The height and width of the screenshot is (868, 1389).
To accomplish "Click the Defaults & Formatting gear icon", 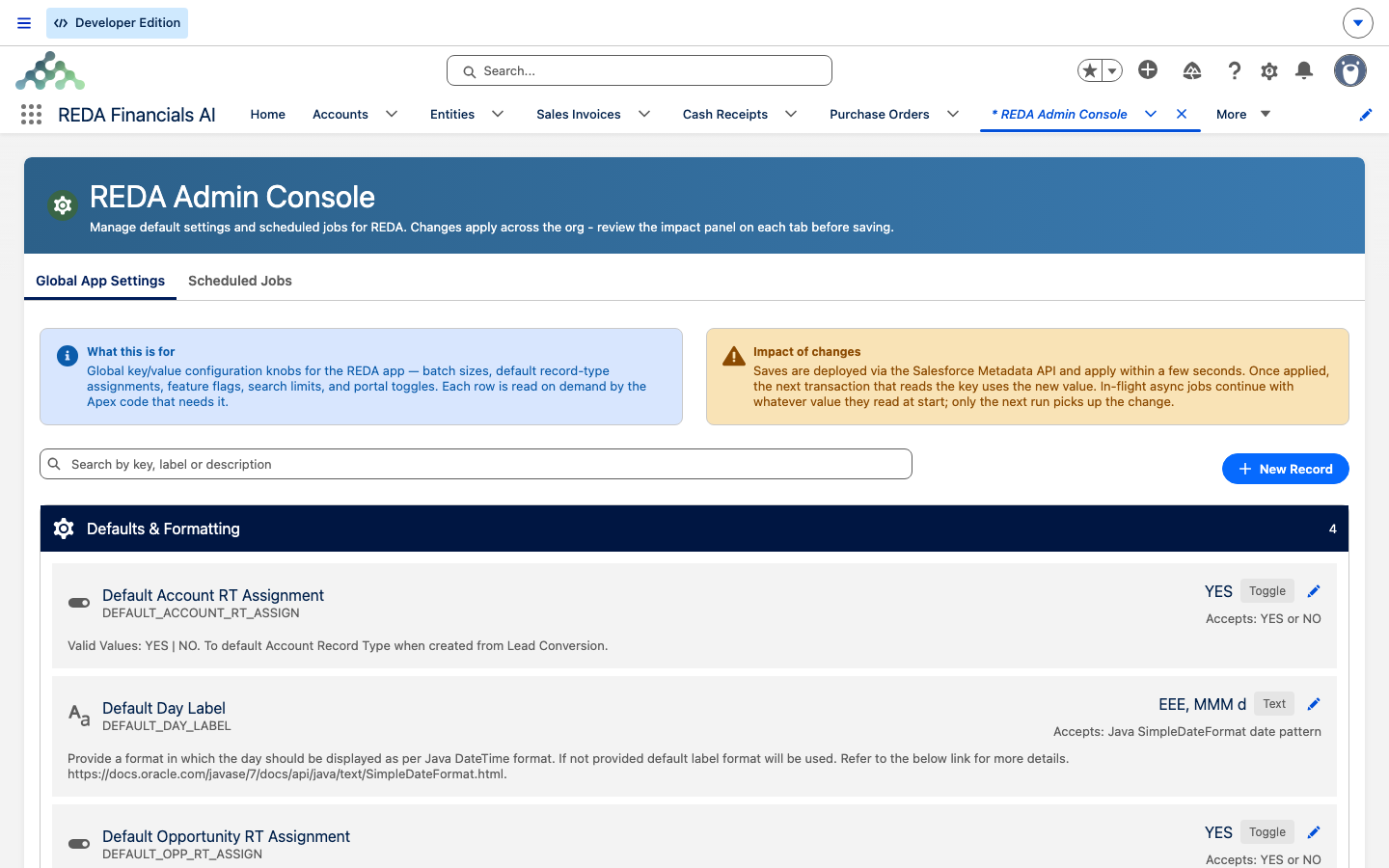I will pyautogui.click(x=64, y=529).
